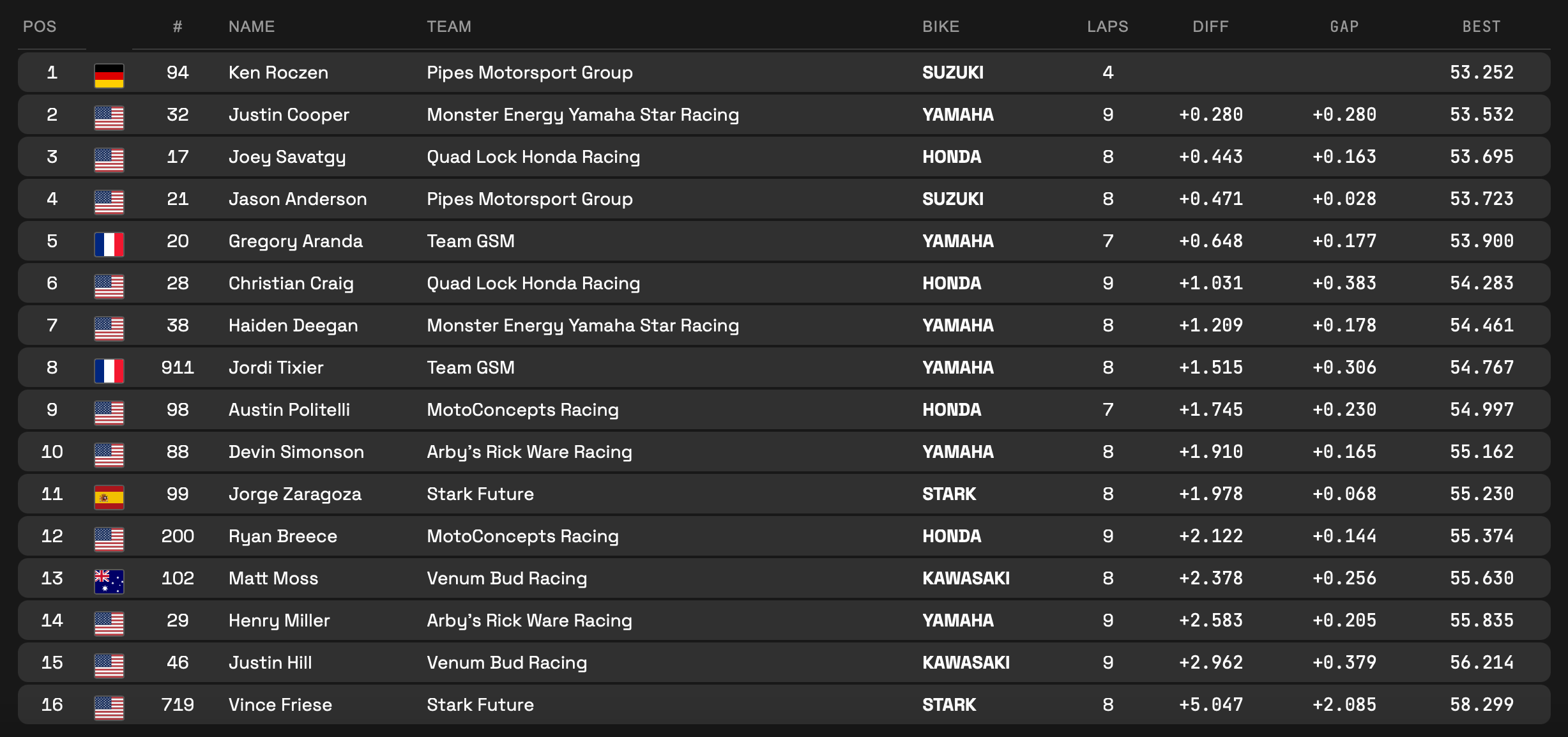The image size is (1568, 737).
Task: Open rider name Joey Savatgy
Action: tap(287, 157)
